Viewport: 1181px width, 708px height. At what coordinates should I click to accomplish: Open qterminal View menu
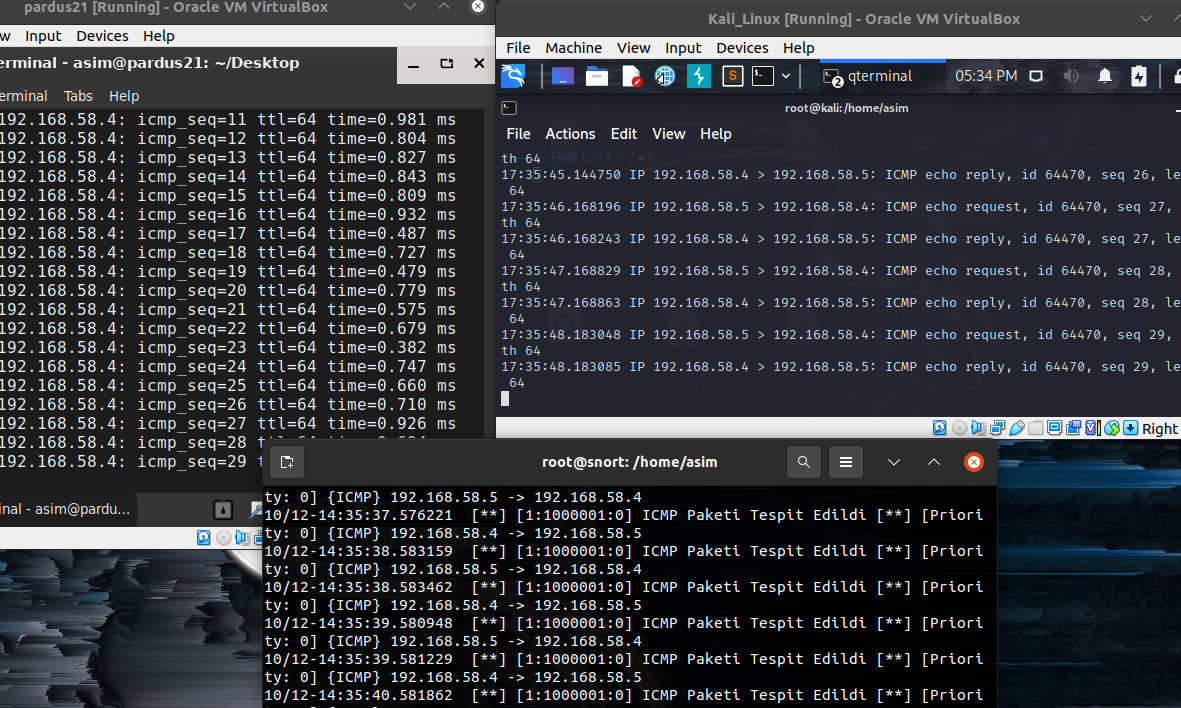point(669,134)
